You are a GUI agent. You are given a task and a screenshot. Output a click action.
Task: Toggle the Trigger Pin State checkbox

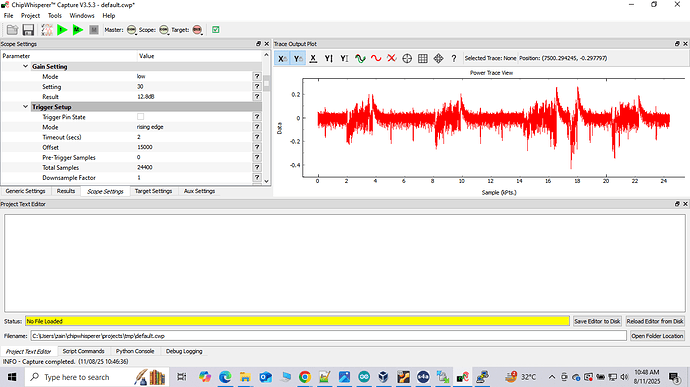pyautogui.click(x=140, y=117)
